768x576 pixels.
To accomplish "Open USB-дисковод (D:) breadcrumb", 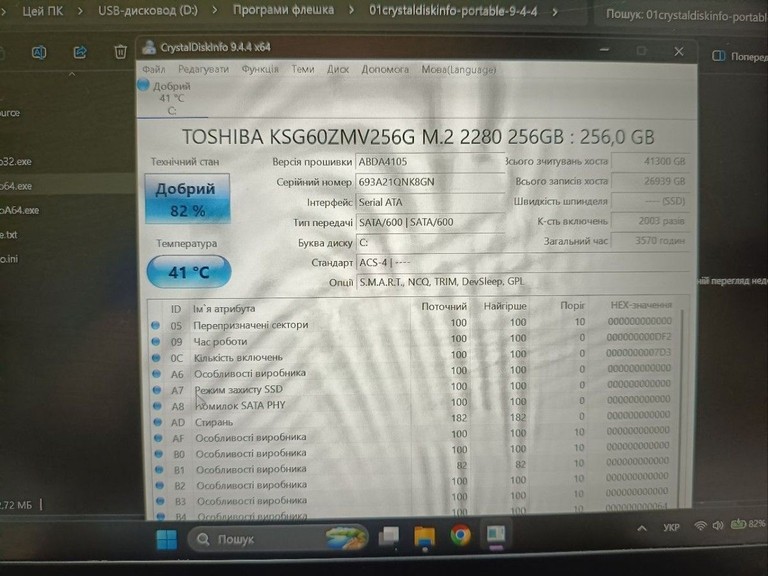I will point(148,10).
